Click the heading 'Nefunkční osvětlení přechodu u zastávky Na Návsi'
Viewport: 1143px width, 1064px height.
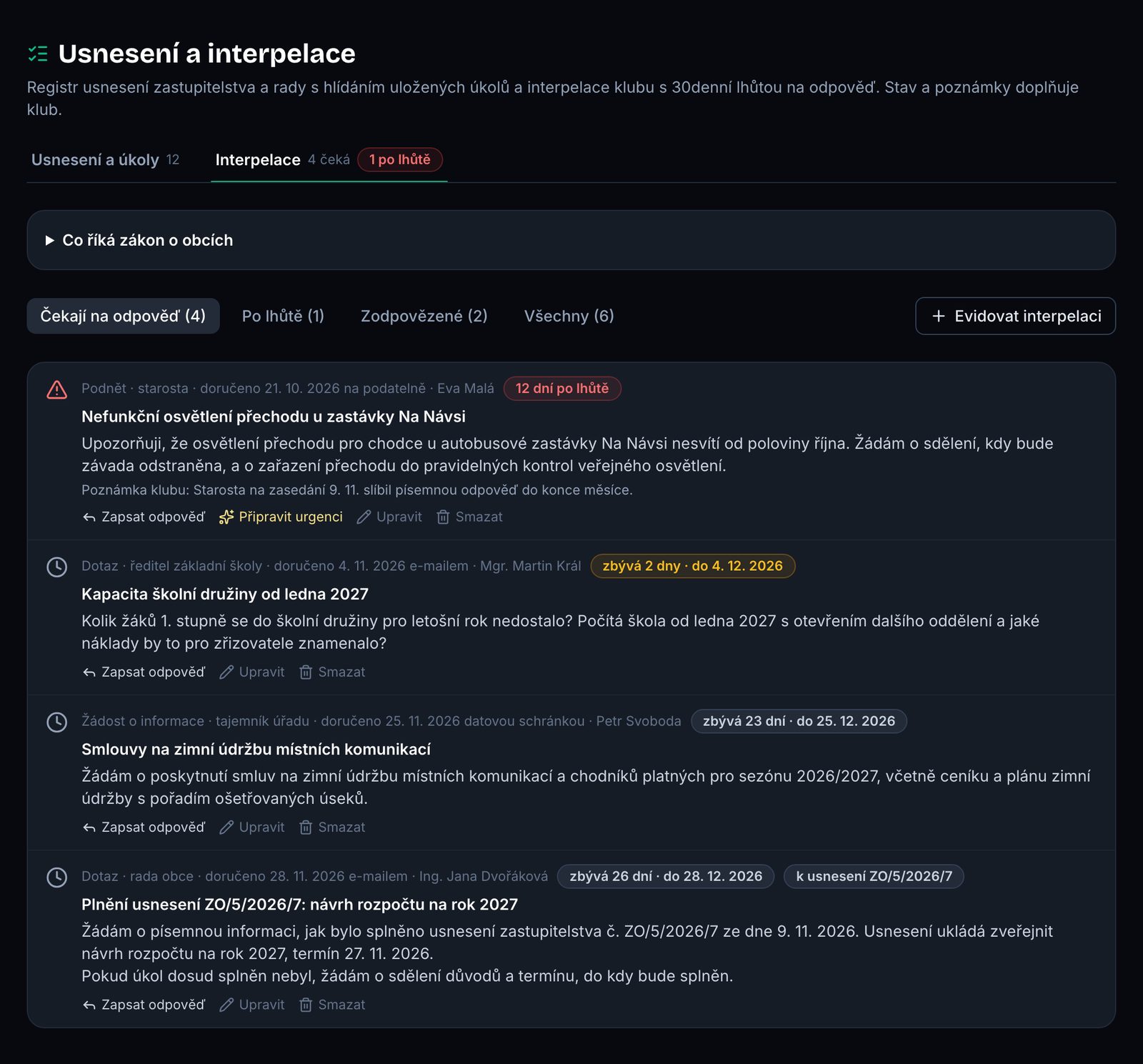(x=274, y=417)
